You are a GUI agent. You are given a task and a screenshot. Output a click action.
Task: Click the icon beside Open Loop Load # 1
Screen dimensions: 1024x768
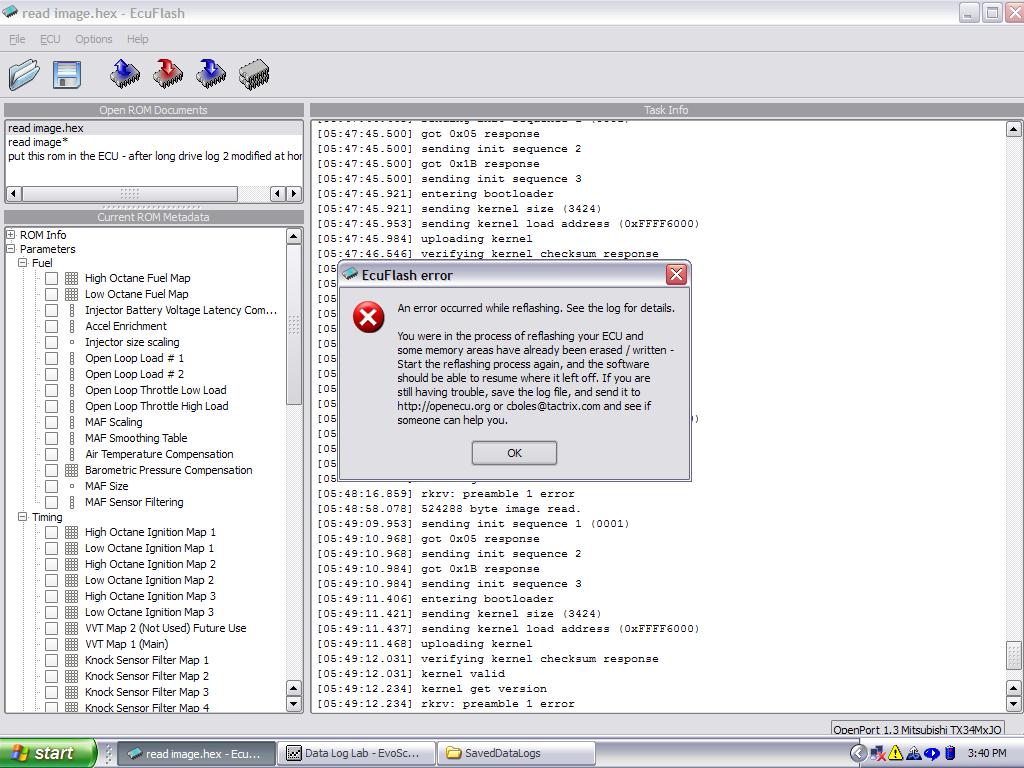72,359
